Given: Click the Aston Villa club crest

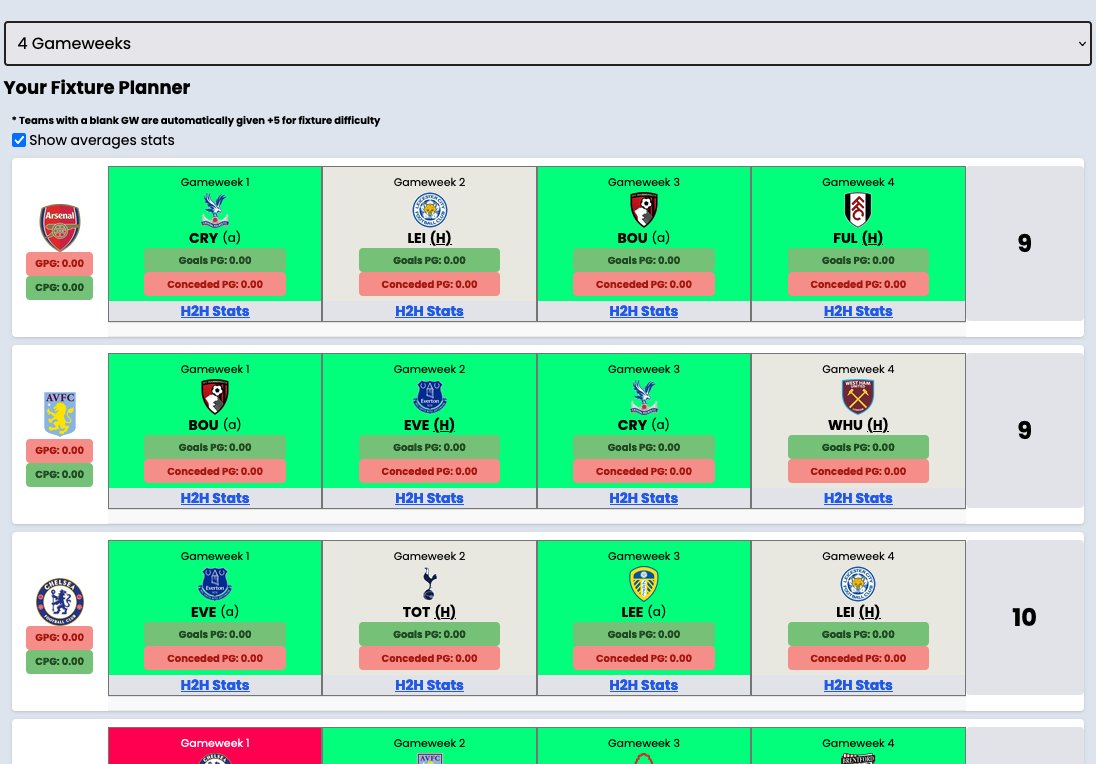Looking at the screenshot, I should pyautogui.click(x=60, y=413).
